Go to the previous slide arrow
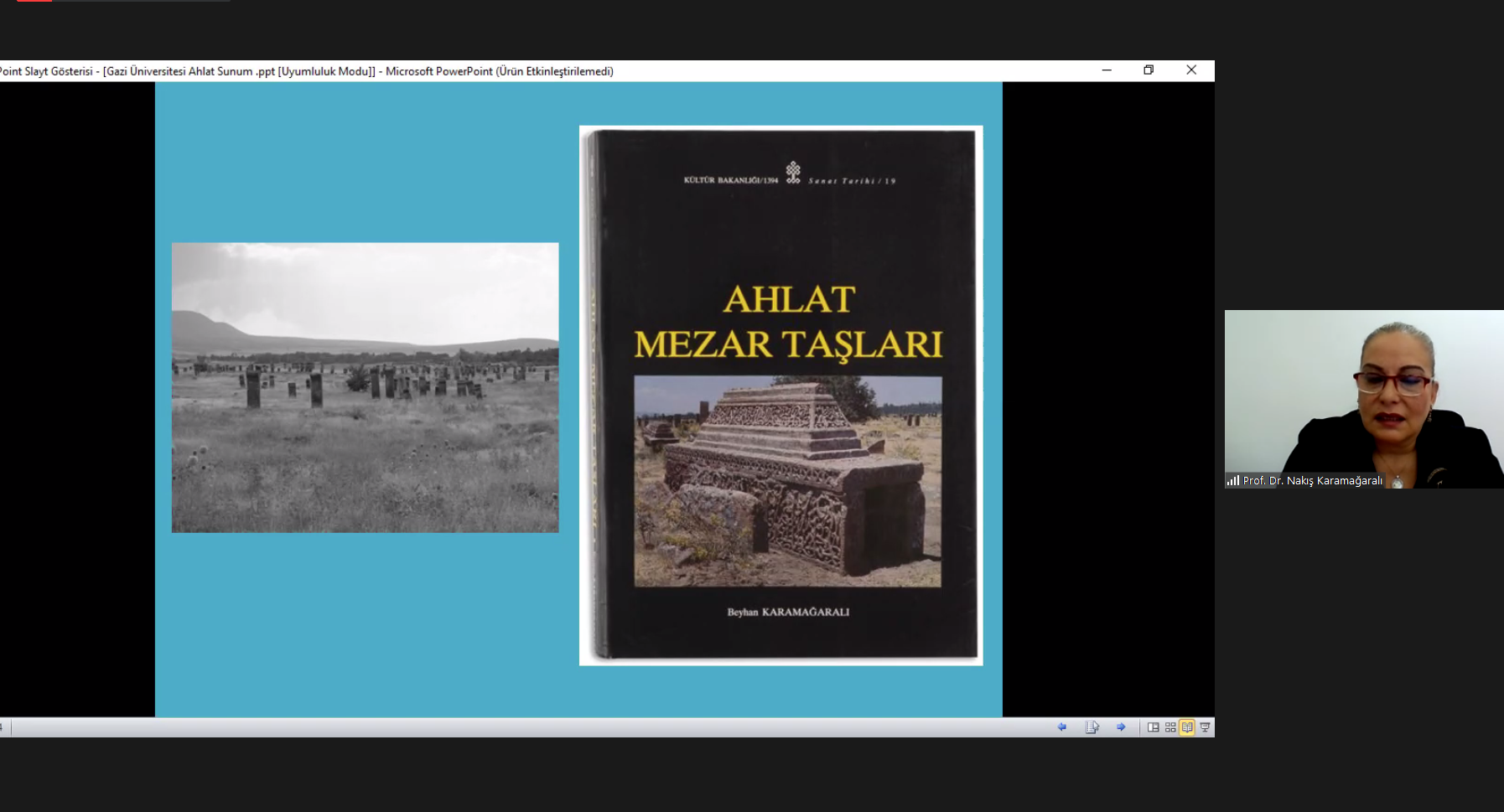Viewport: 1504px width, 812px height. pos(1062,727)
